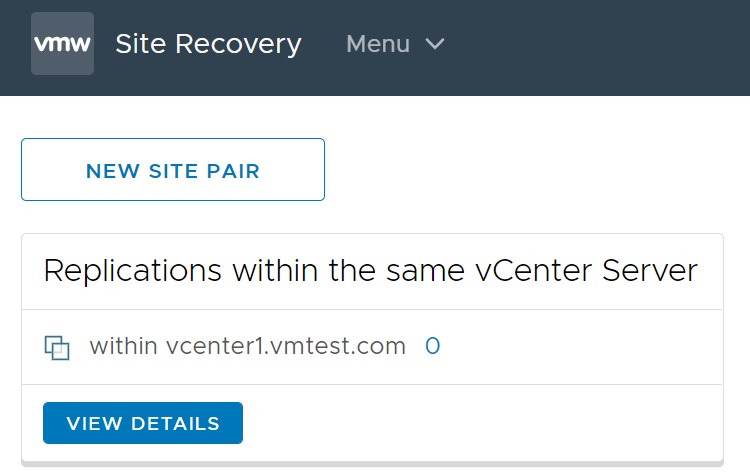
Task: Open the replication count 0 link
Action: (432, 346)
